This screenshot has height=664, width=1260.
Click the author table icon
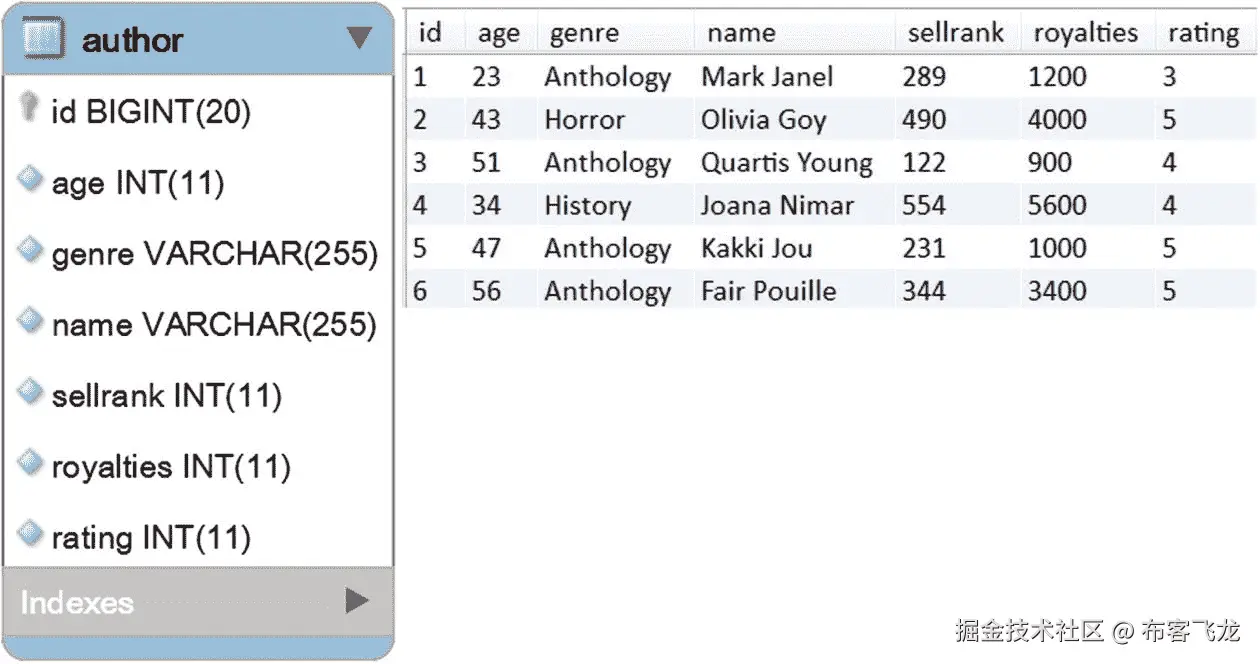pos(41,40)
